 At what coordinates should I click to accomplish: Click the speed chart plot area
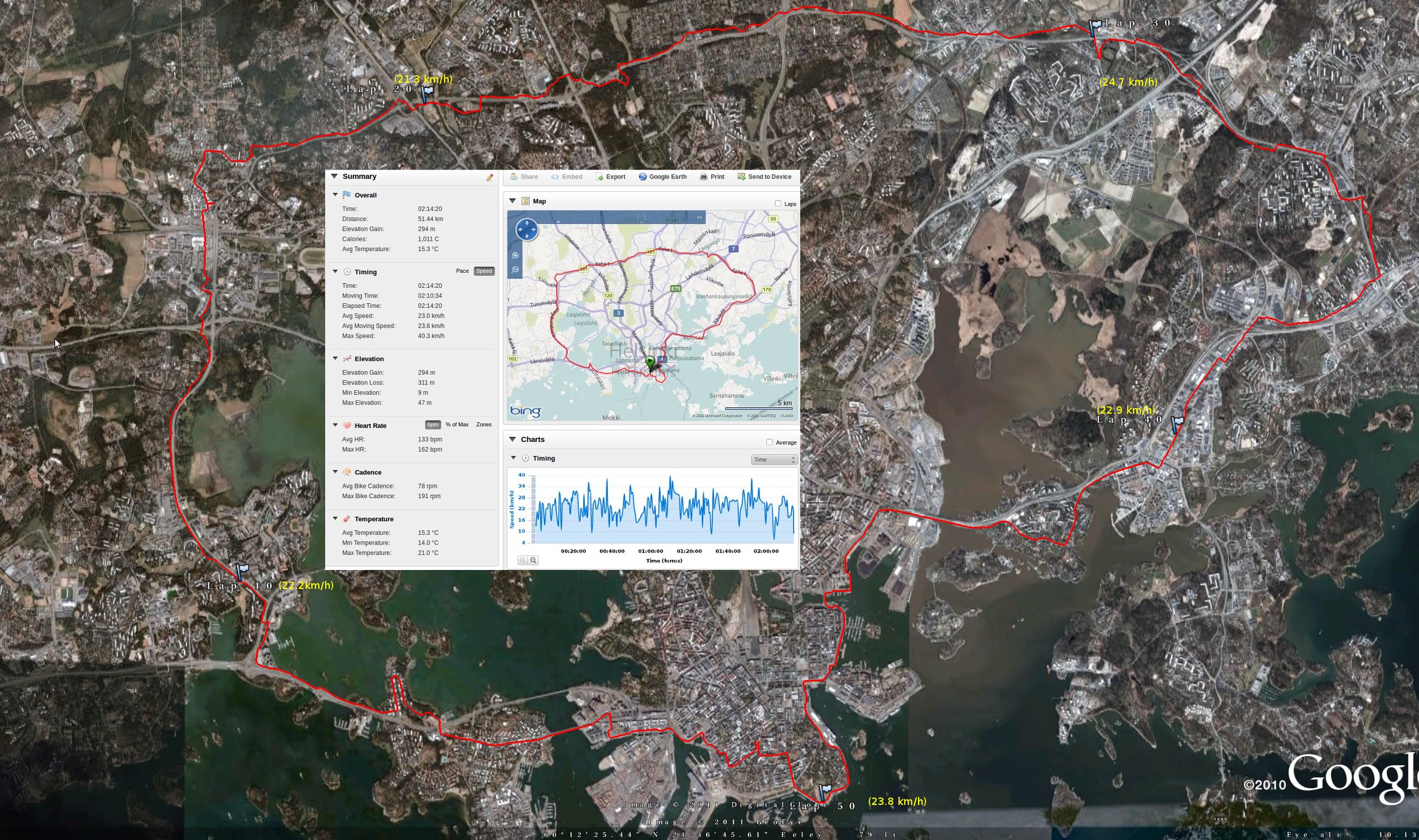coord(665,508)
